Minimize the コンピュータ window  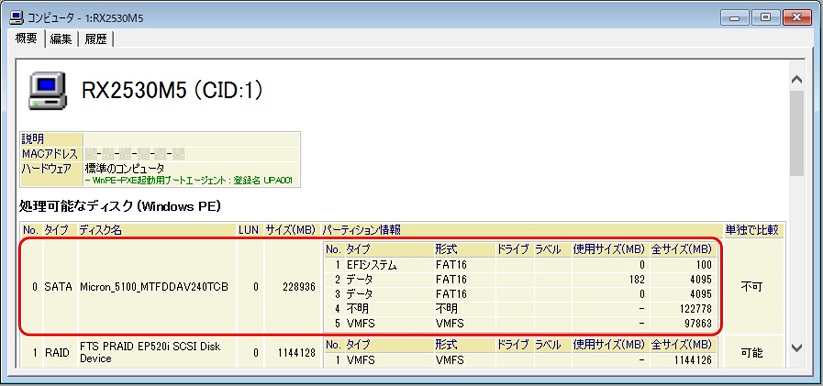click(x=734, y=18)
